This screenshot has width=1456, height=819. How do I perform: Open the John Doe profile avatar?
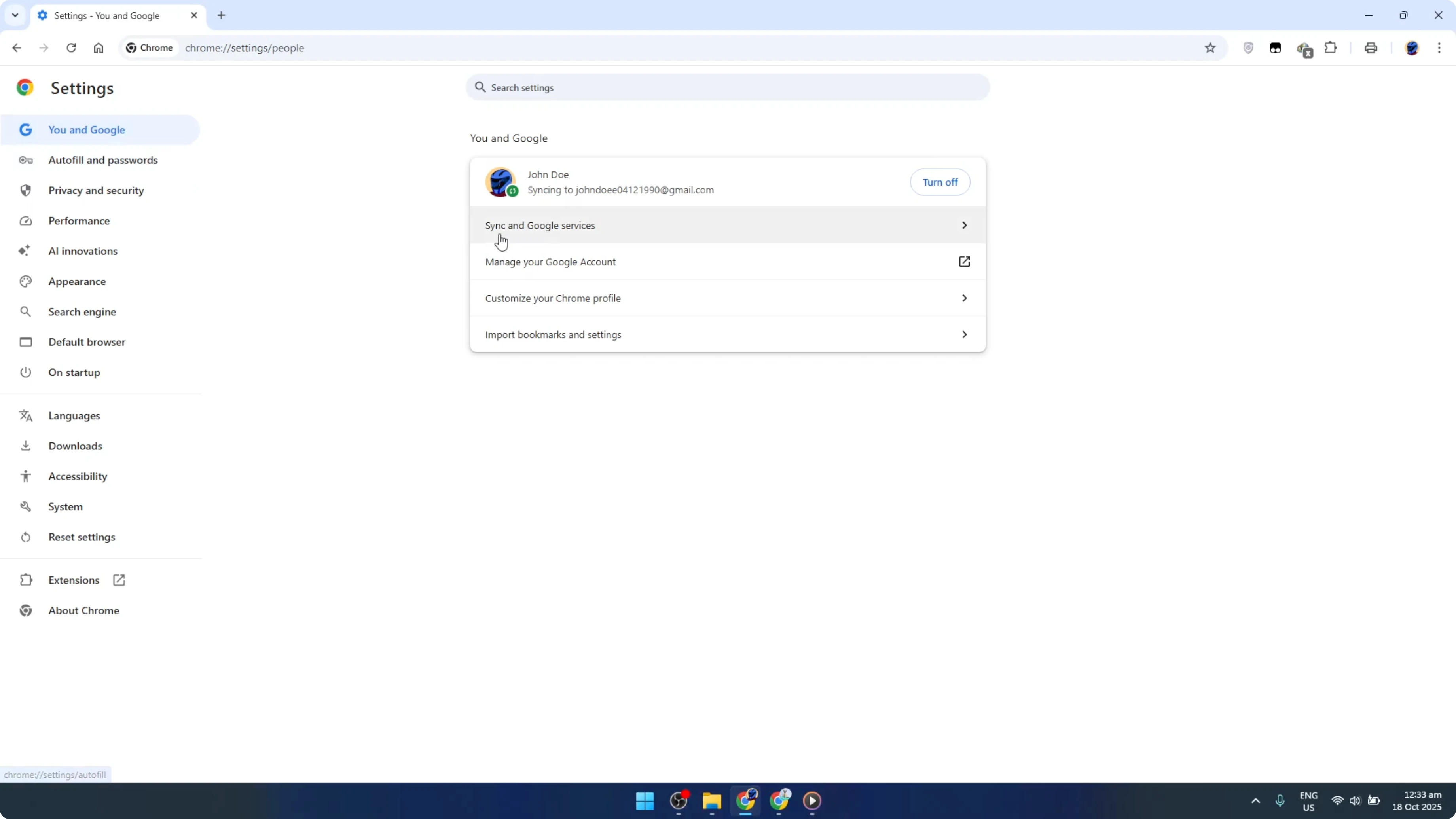pyautogui.click(x=501, y=182)
